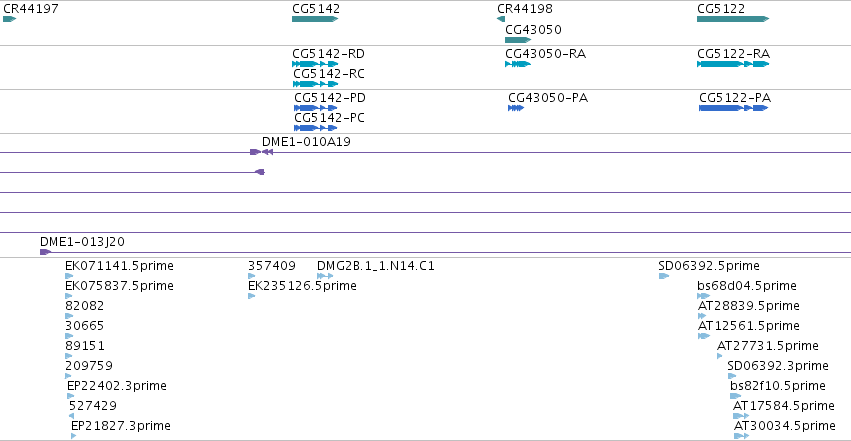Select the CG5142-RC transcript glyph

[x=315, y=84]
